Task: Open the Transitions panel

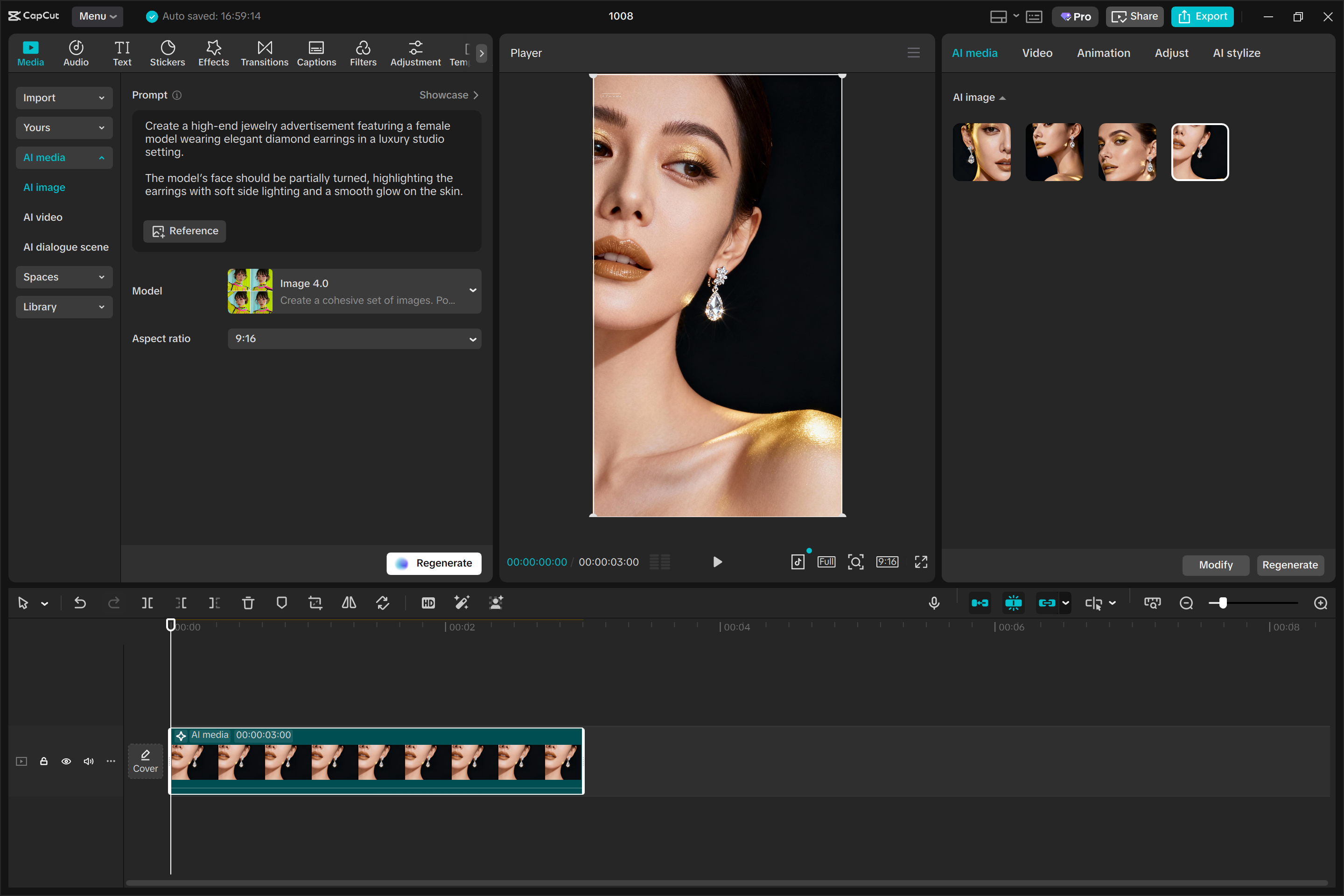Action: (264, 53)
